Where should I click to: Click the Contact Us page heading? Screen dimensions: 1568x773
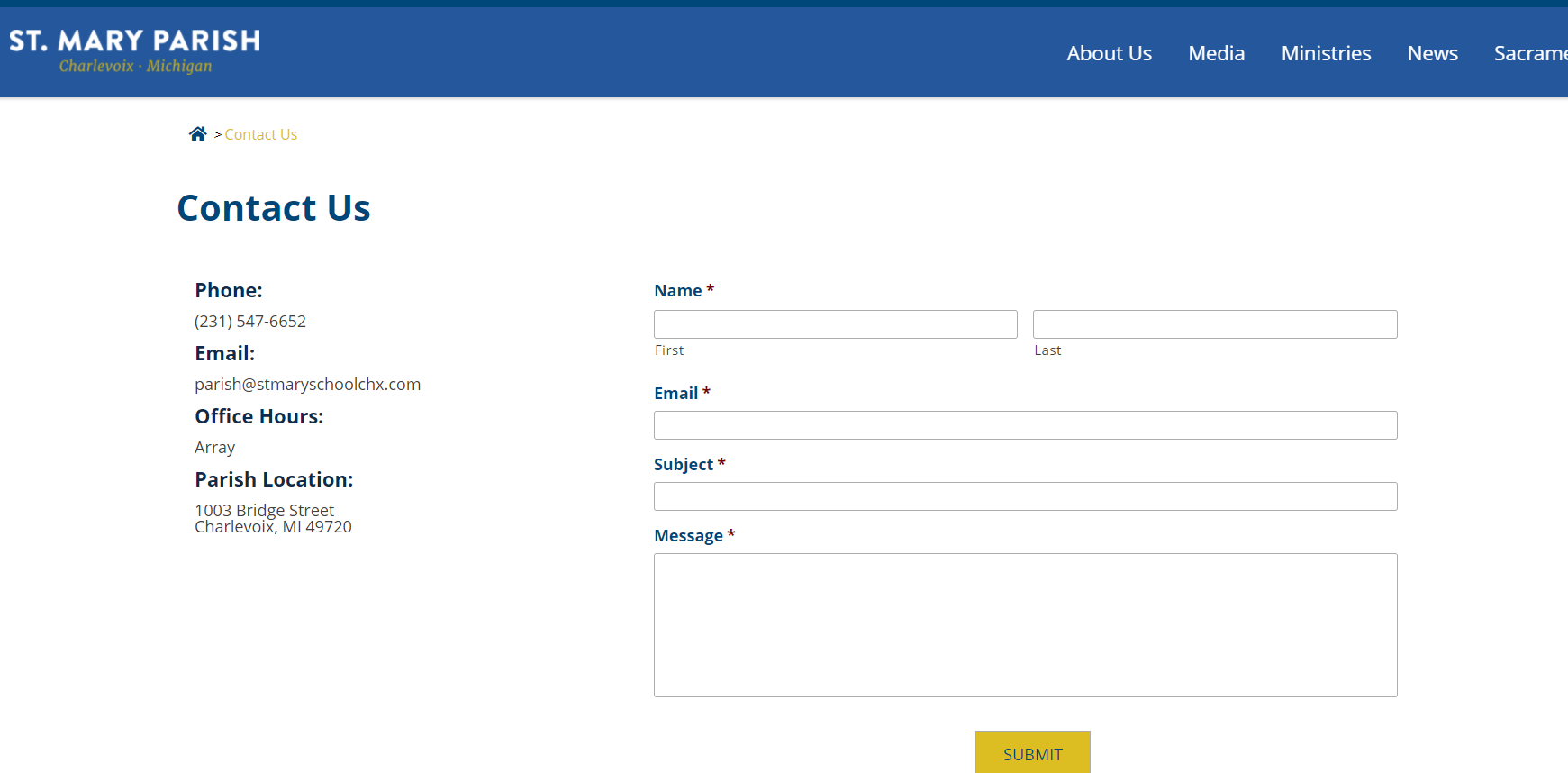(274, 208)
